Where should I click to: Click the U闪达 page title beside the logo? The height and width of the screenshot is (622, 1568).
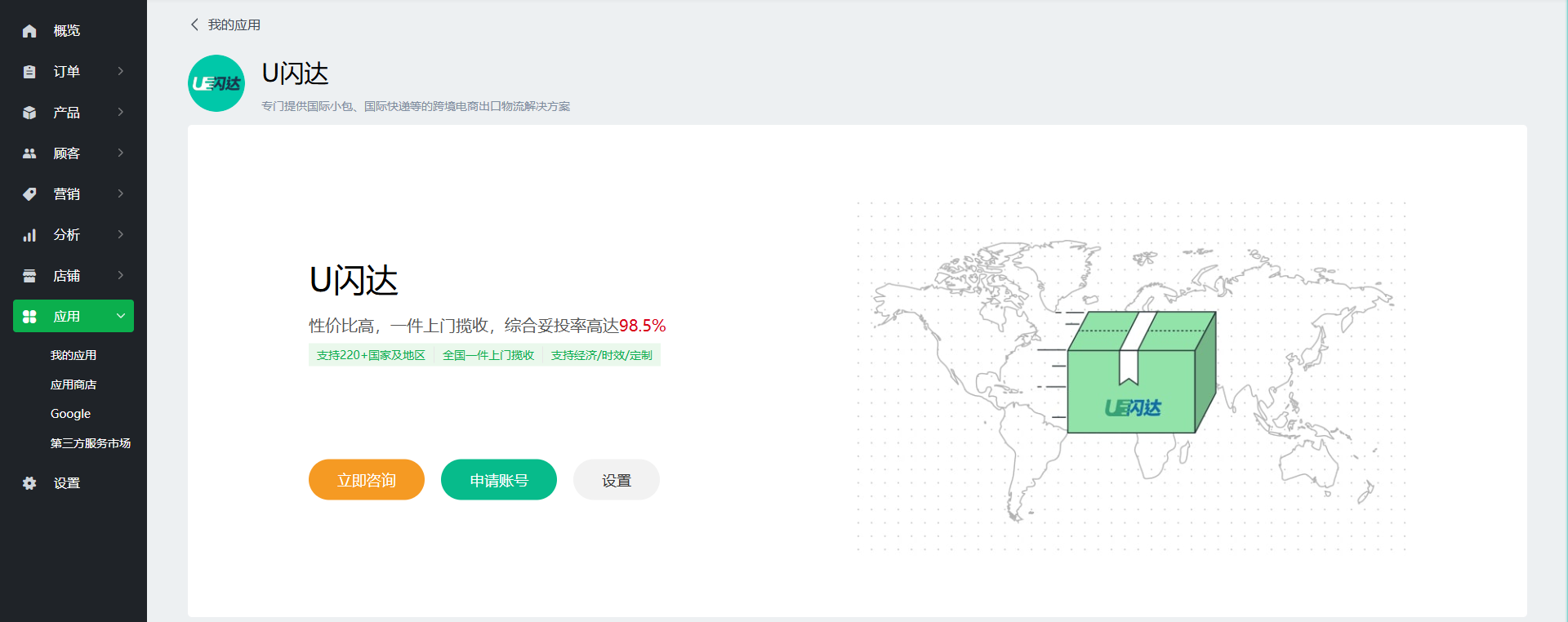click(295, 73)
